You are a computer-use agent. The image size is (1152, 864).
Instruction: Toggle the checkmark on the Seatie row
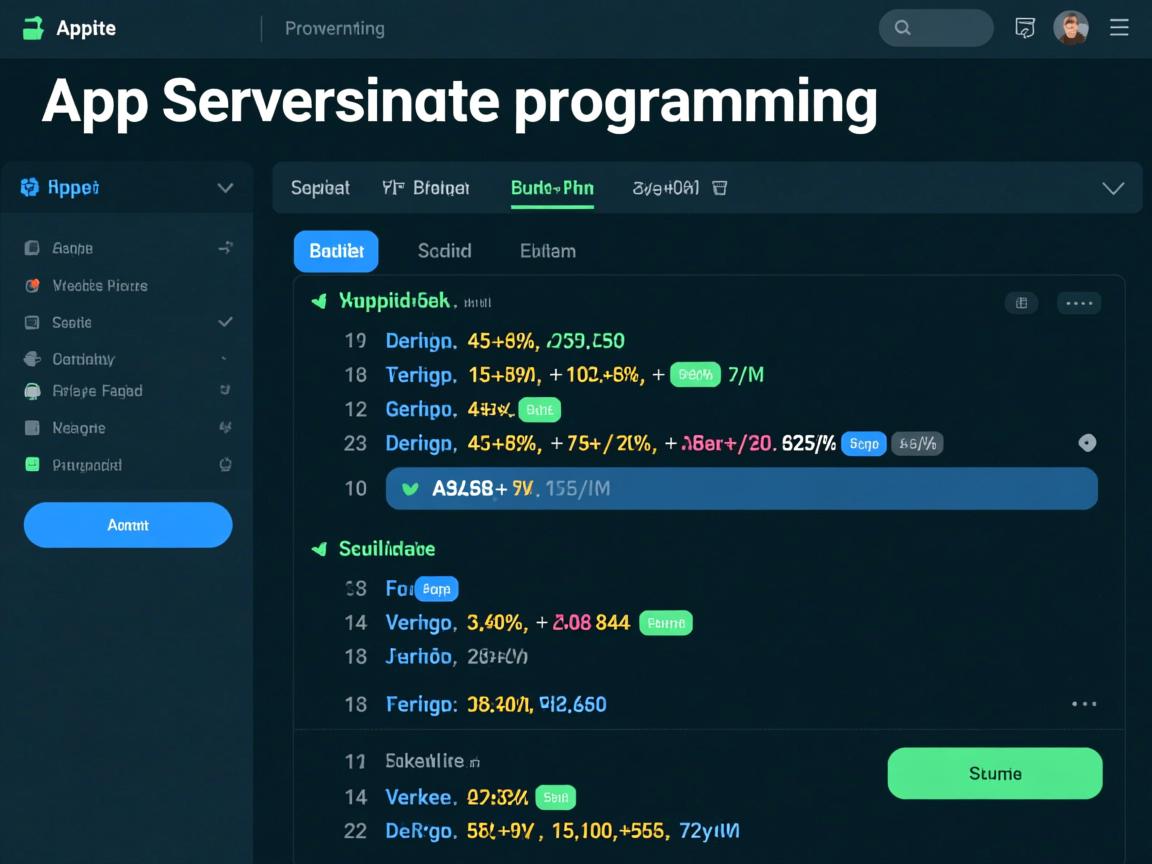coord(225,322)
